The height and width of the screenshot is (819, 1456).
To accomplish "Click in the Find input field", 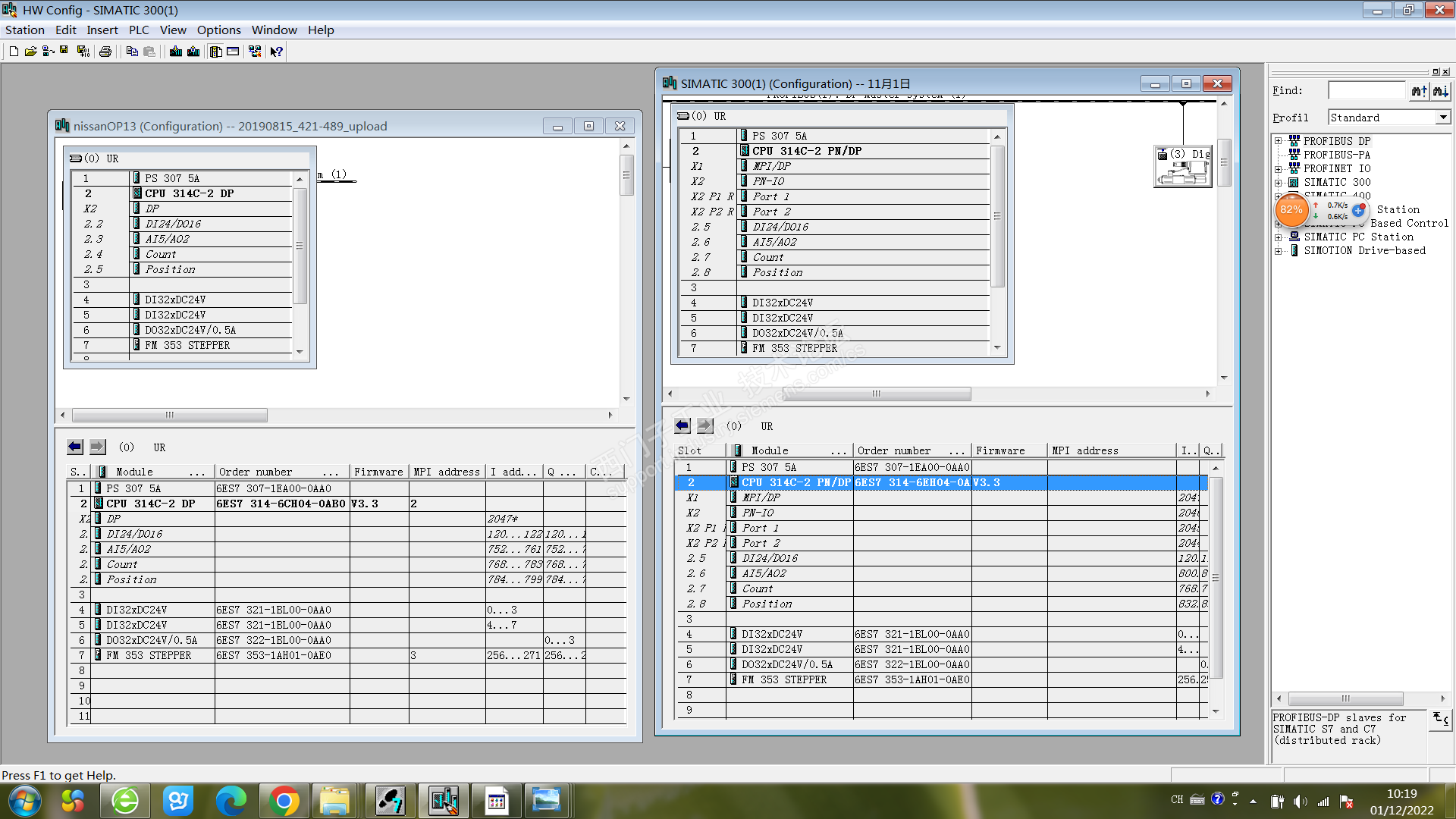I will (1367, 91).
